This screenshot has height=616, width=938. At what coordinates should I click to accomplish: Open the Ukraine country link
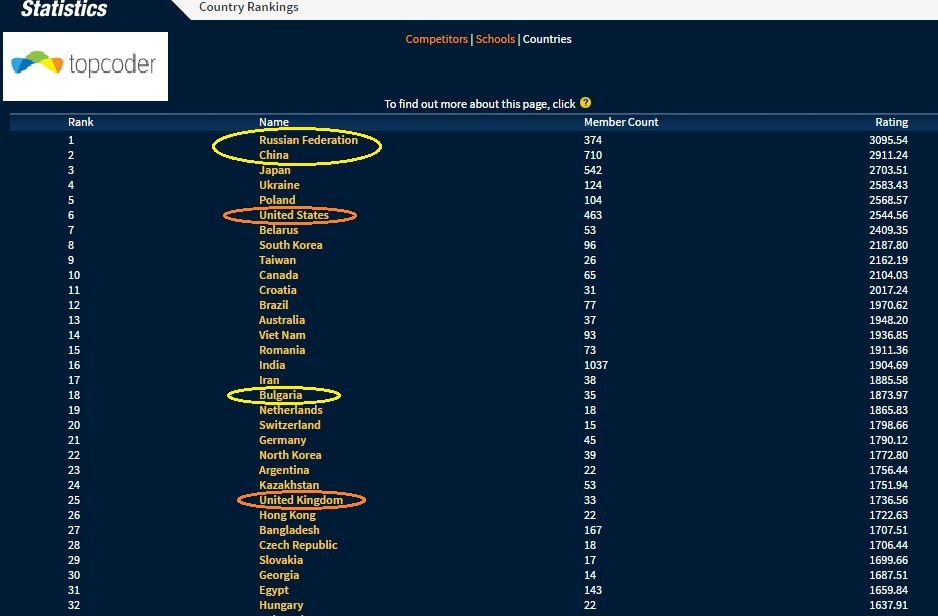coord(279,185)
